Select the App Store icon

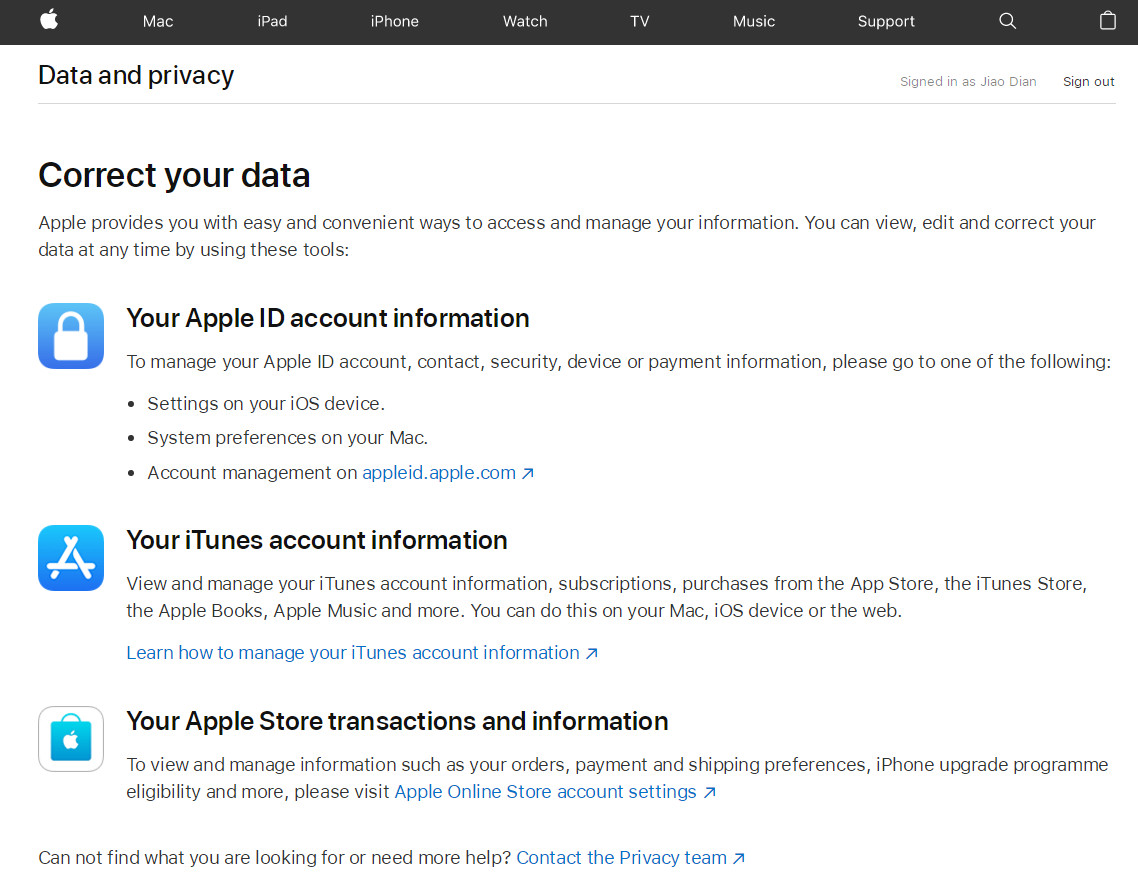[70, 558]
